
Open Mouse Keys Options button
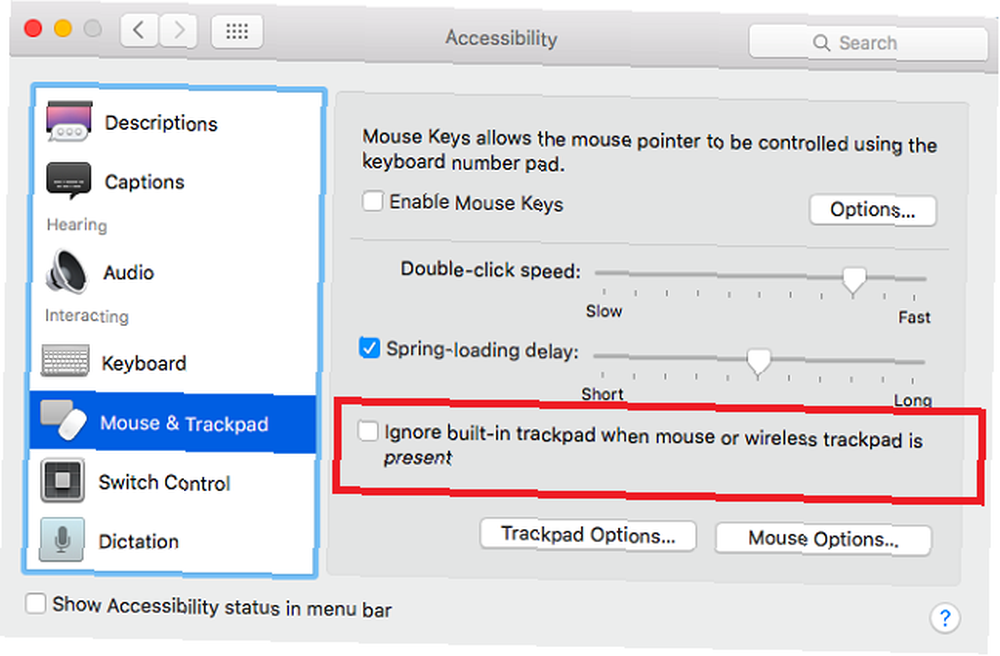pos(872,210)
